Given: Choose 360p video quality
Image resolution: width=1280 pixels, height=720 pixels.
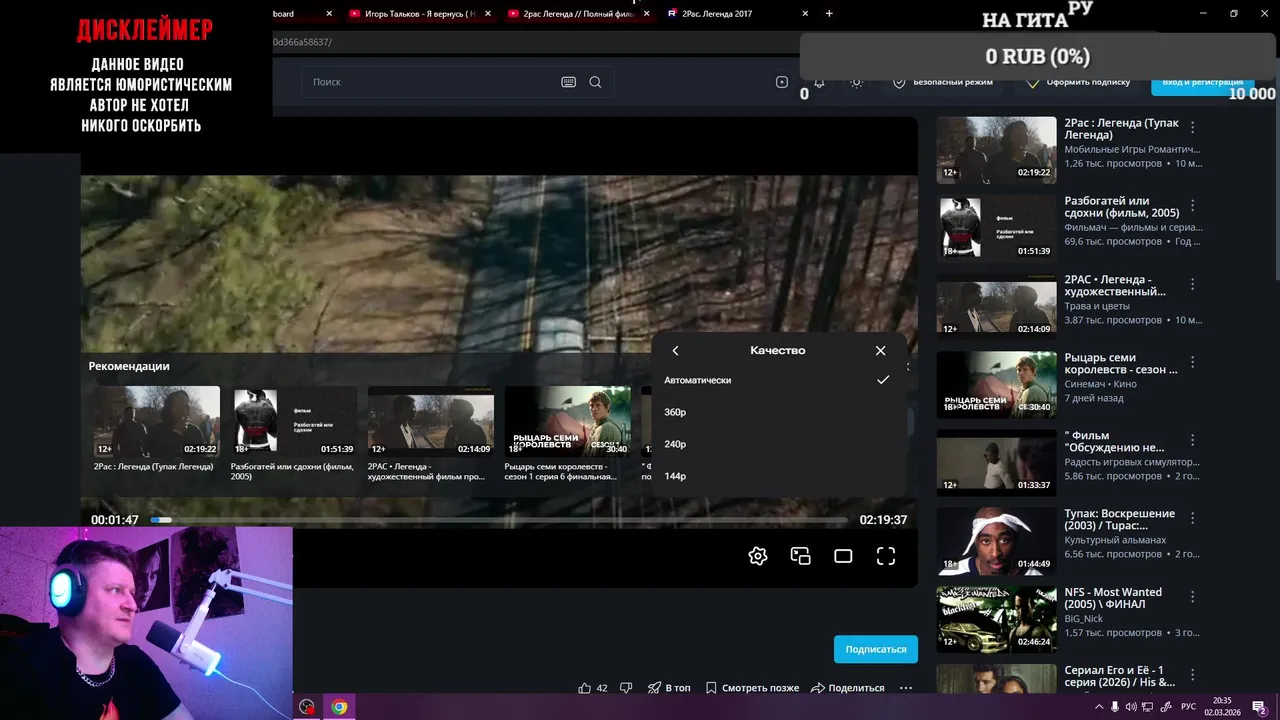Looking at the screenshot, I should click(x=777, y=412).
